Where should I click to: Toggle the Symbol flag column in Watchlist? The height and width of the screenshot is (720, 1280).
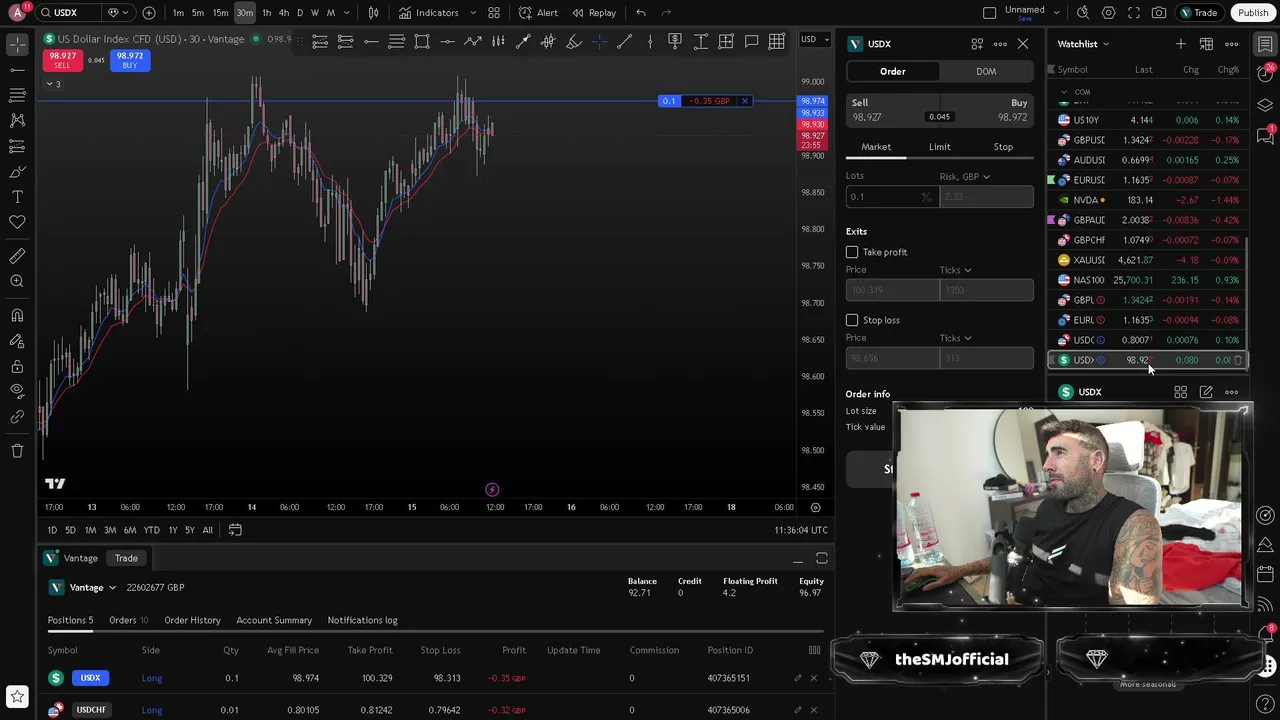pyautogui.click(x=1051, y=70)
